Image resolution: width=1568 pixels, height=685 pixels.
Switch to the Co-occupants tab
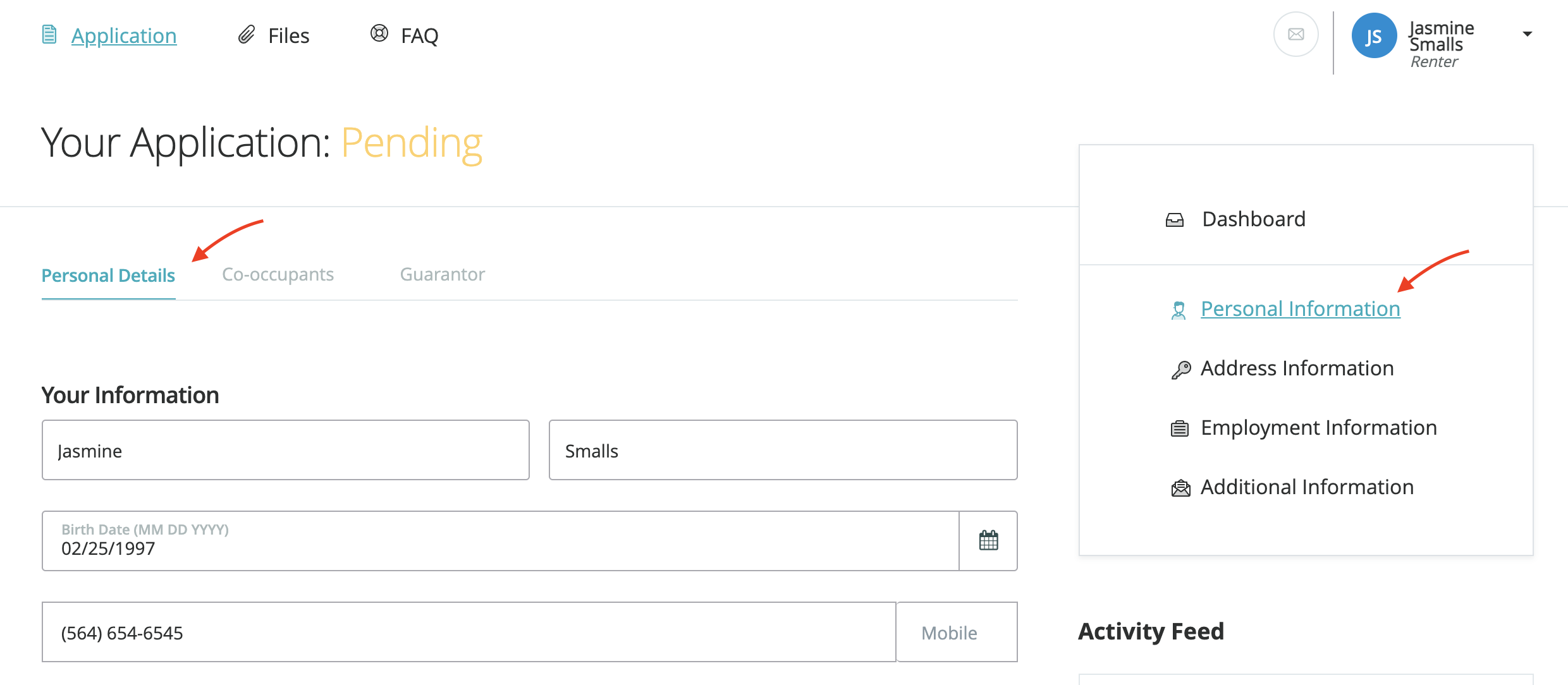(278, 275)
